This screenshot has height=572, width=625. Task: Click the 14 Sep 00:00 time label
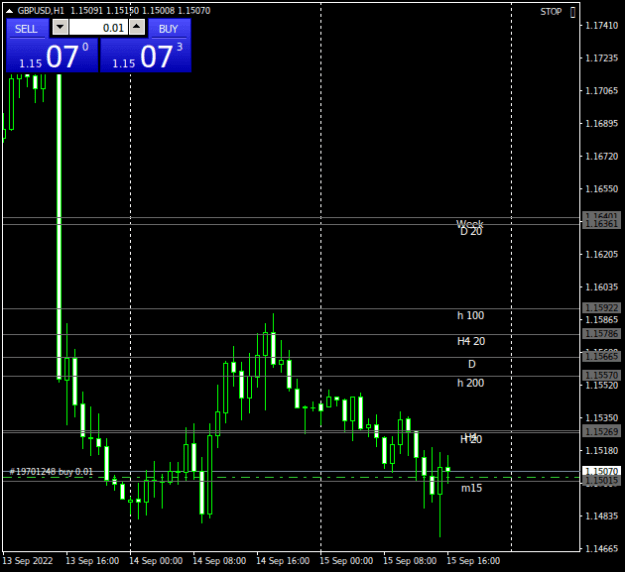coord(156,561)
